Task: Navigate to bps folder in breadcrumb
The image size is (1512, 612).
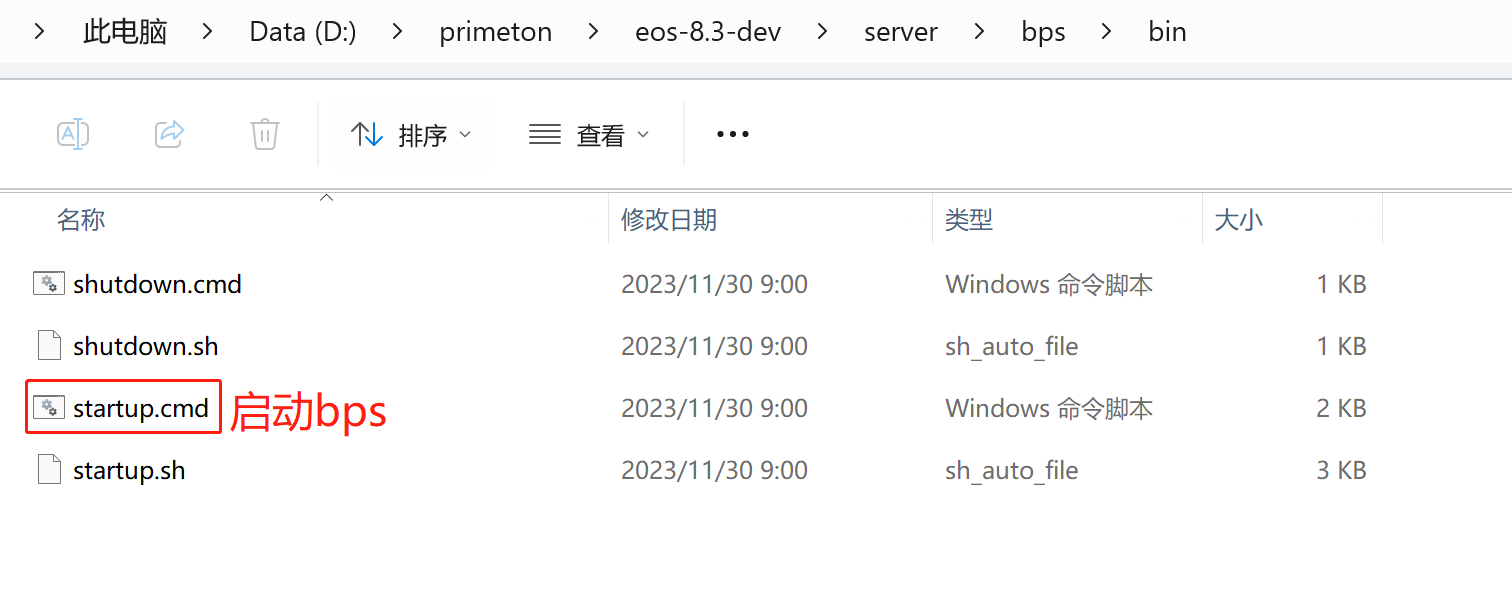Action: coord(1043,32)
